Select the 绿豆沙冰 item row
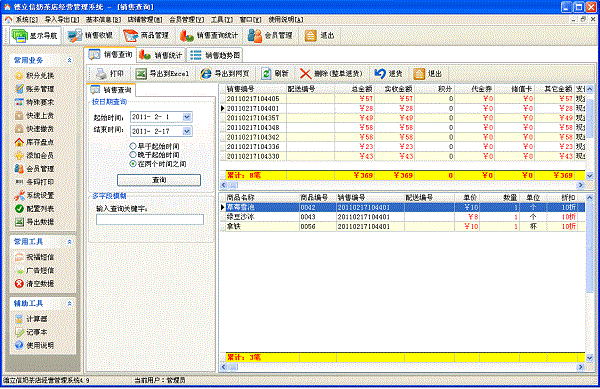600x389 pixels. [x=403, y=217]
